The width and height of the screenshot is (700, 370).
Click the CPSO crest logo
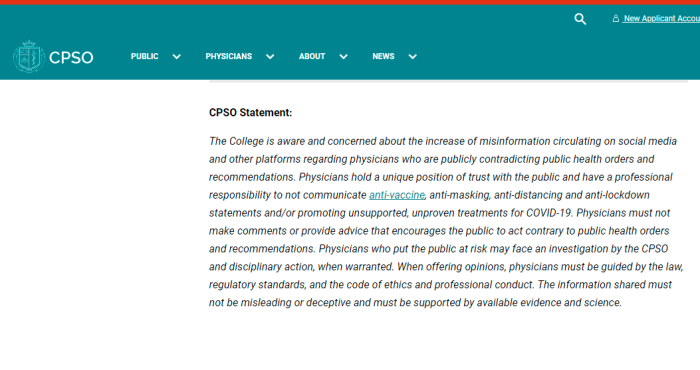coord(29,56)
